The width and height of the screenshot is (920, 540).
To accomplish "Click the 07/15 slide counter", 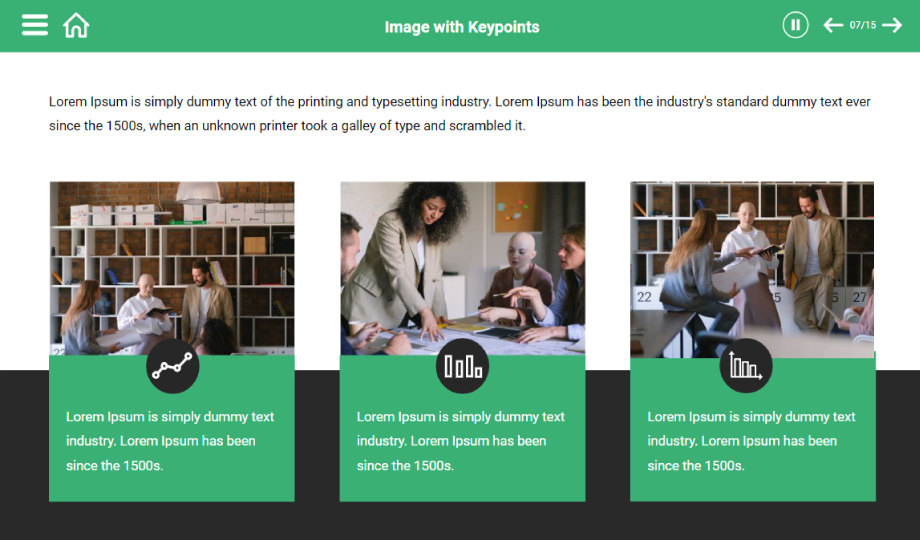I will point(862,25).
